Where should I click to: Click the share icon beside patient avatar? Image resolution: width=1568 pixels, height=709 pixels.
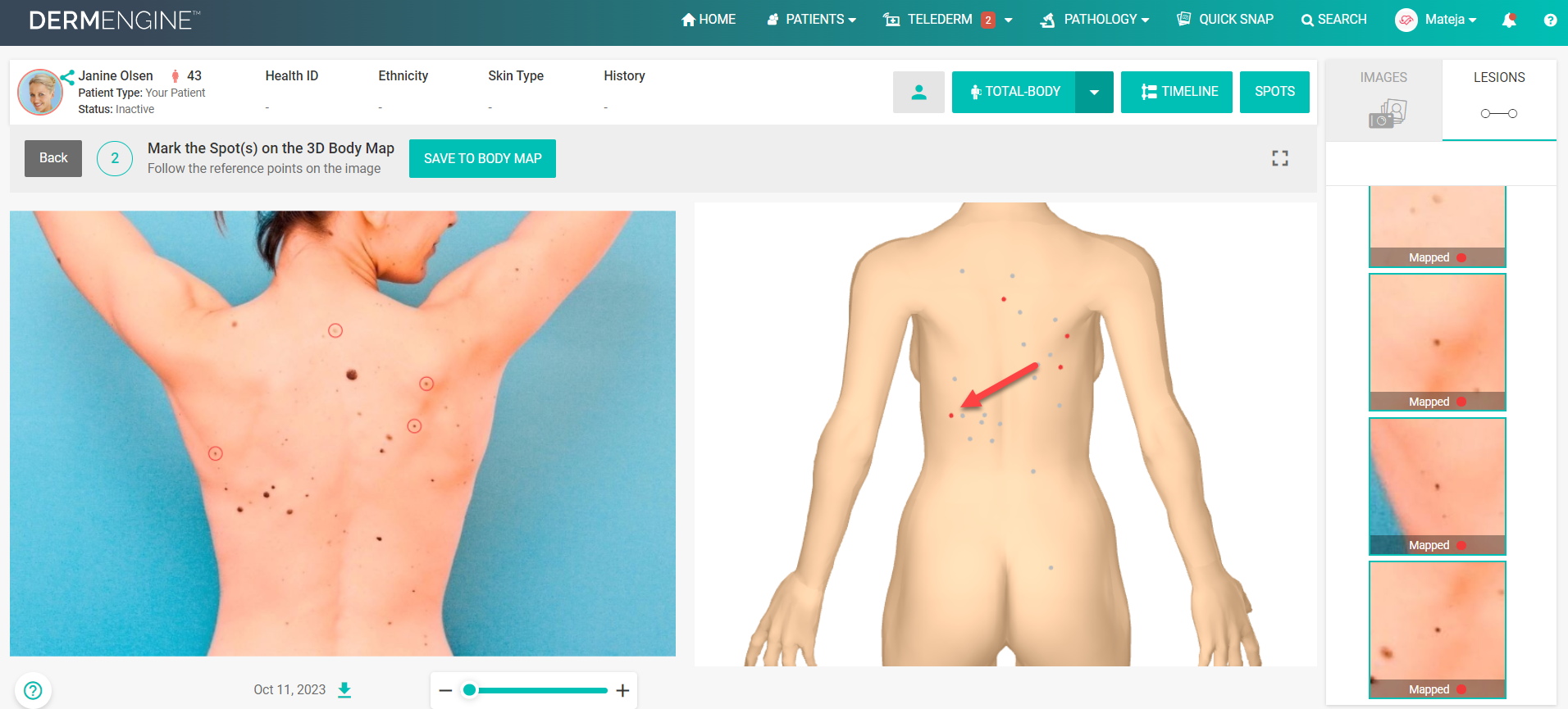pyautogui.click(x=67, y=78)
